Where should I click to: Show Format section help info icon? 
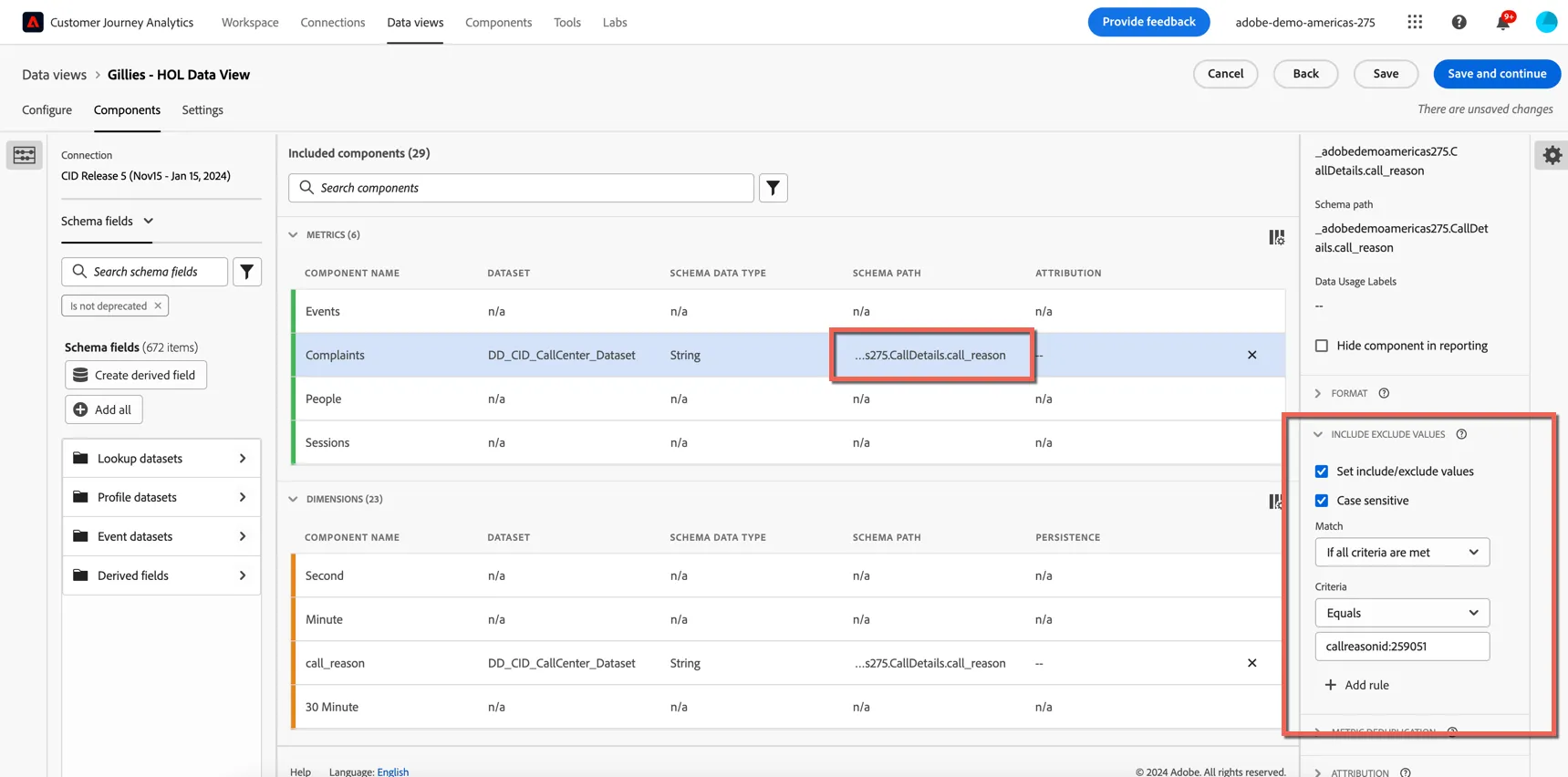pyautogui.click(x=1384, y=393)
